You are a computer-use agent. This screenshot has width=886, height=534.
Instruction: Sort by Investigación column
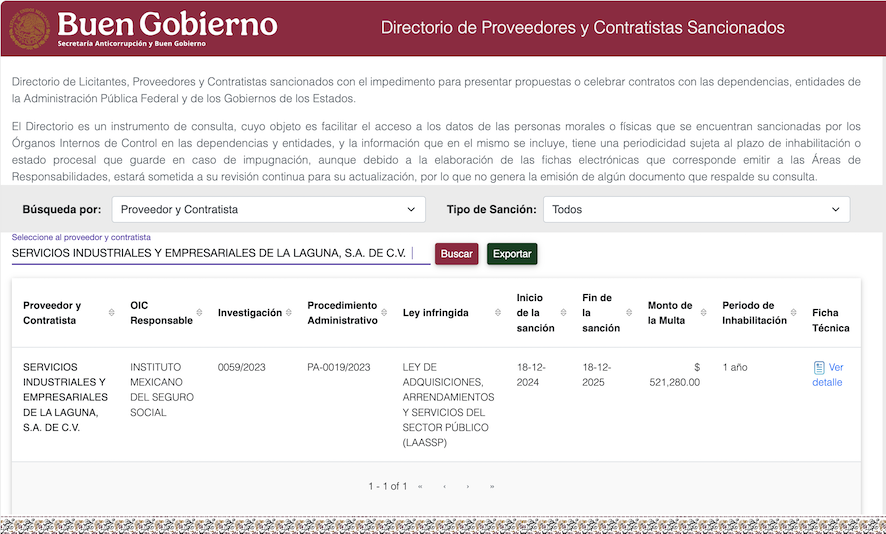pyautogui.click(x=289, y=313)
